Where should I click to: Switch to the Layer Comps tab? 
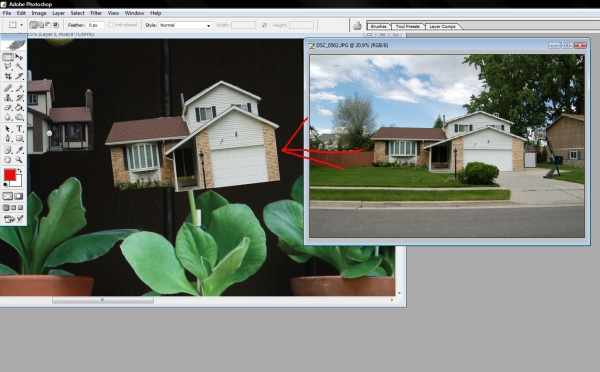pyautogui.click(x=442, y=26)
